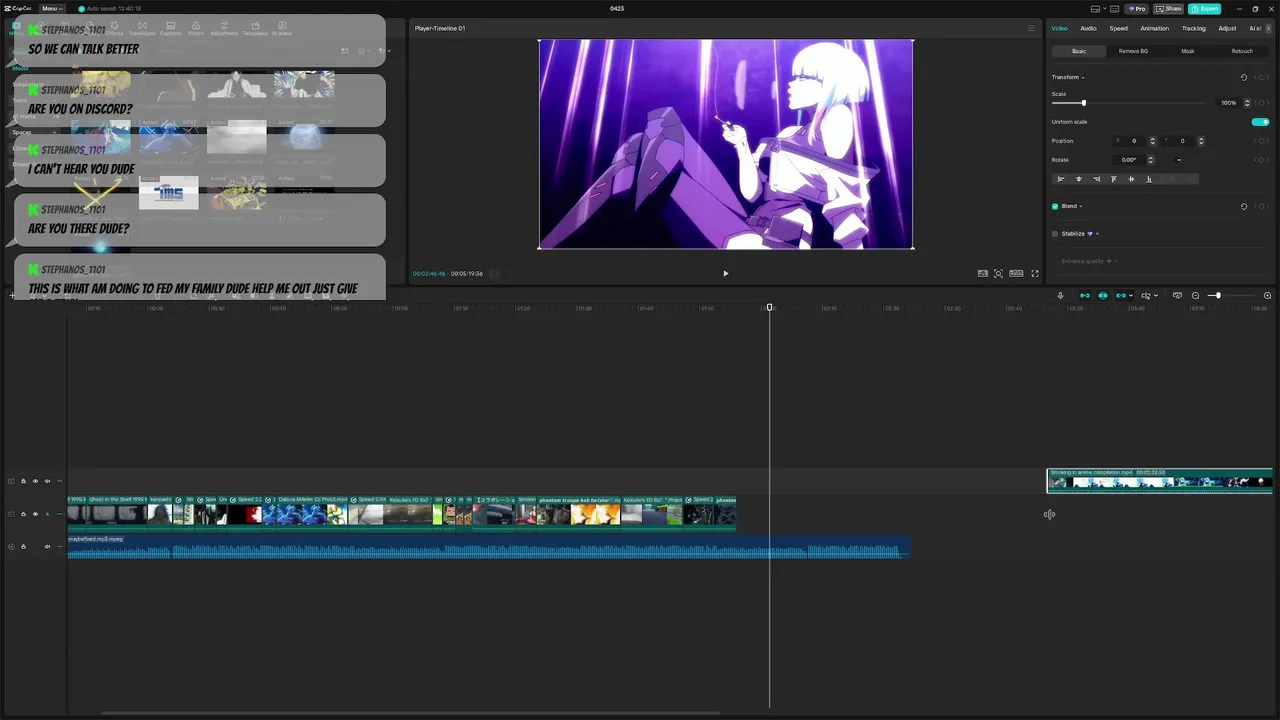
Task: Select the Remove BG sub-tab
Action: [x=1133, y=51]
